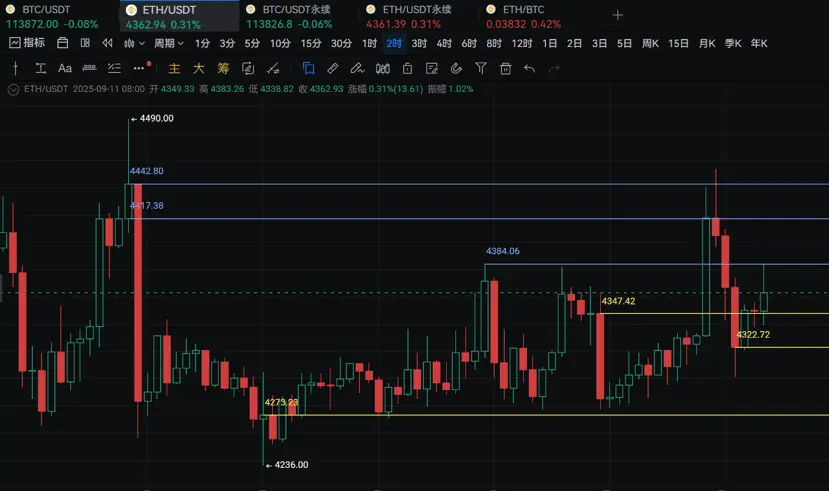Switch to the ETH/USDT tab

tap(179, 16)
